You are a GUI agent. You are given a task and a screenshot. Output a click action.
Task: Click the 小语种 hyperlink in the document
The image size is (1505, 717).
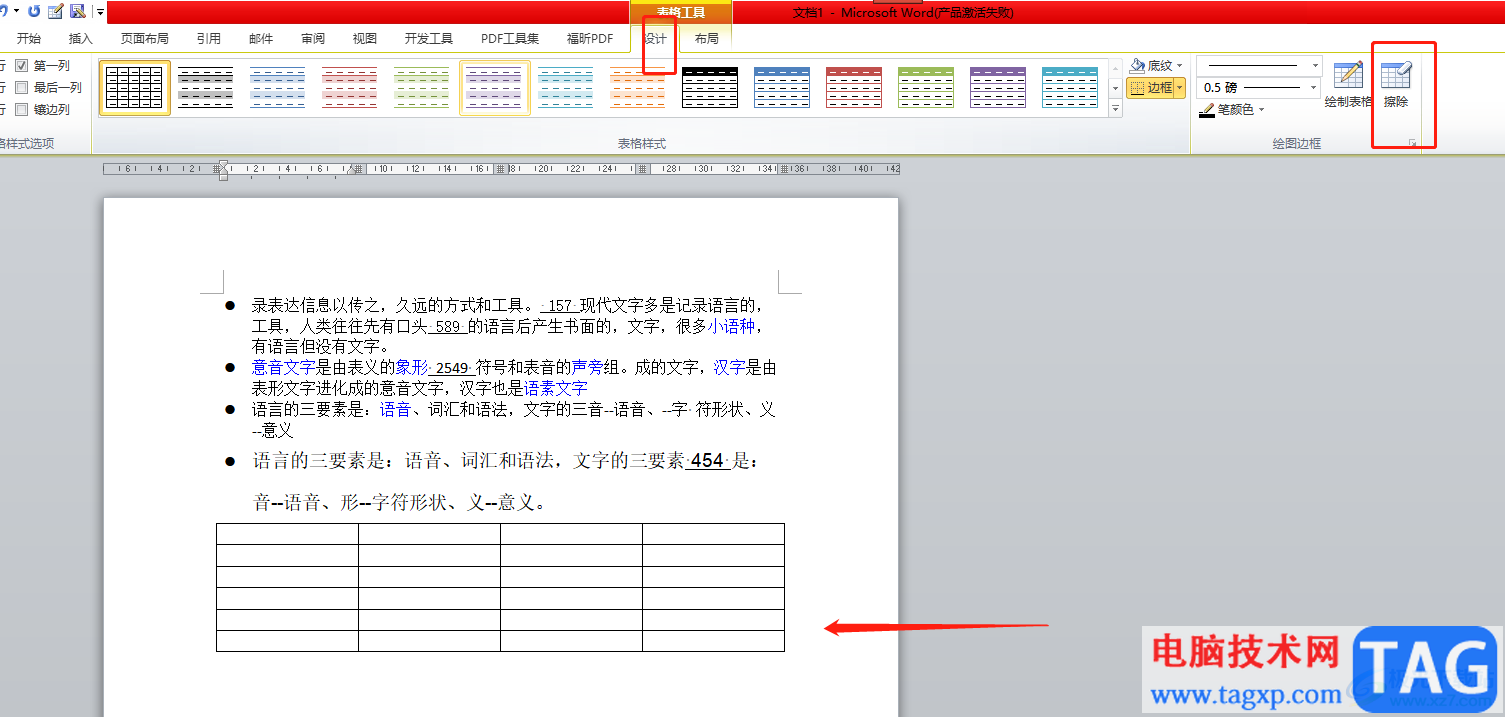[731, 326]
